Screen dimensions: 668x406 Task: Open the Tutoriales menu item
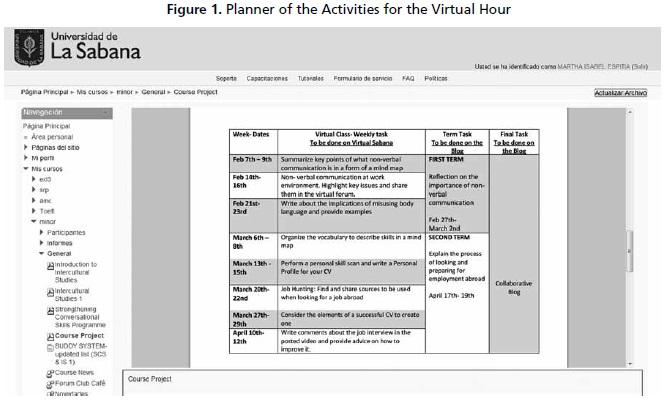pyautogui.click(x=311, y=77)
